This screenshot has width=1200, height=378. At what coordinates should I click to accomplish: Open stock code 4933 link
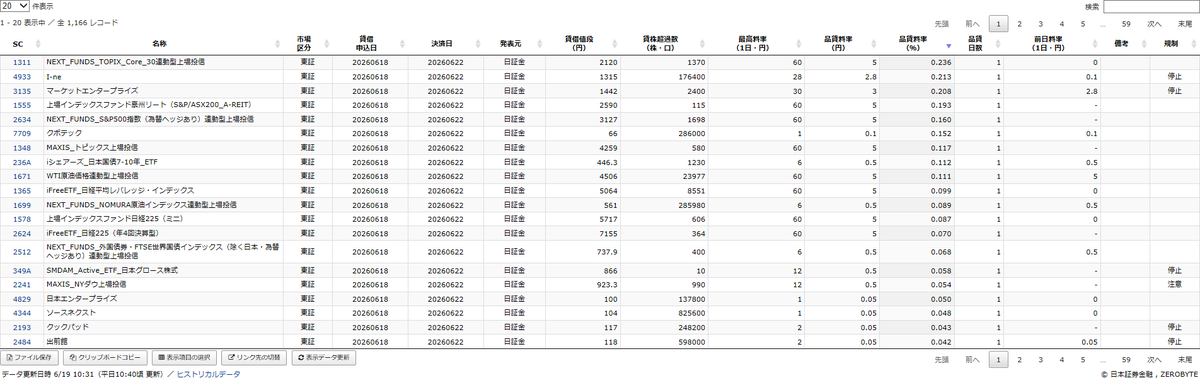[21, 76]
